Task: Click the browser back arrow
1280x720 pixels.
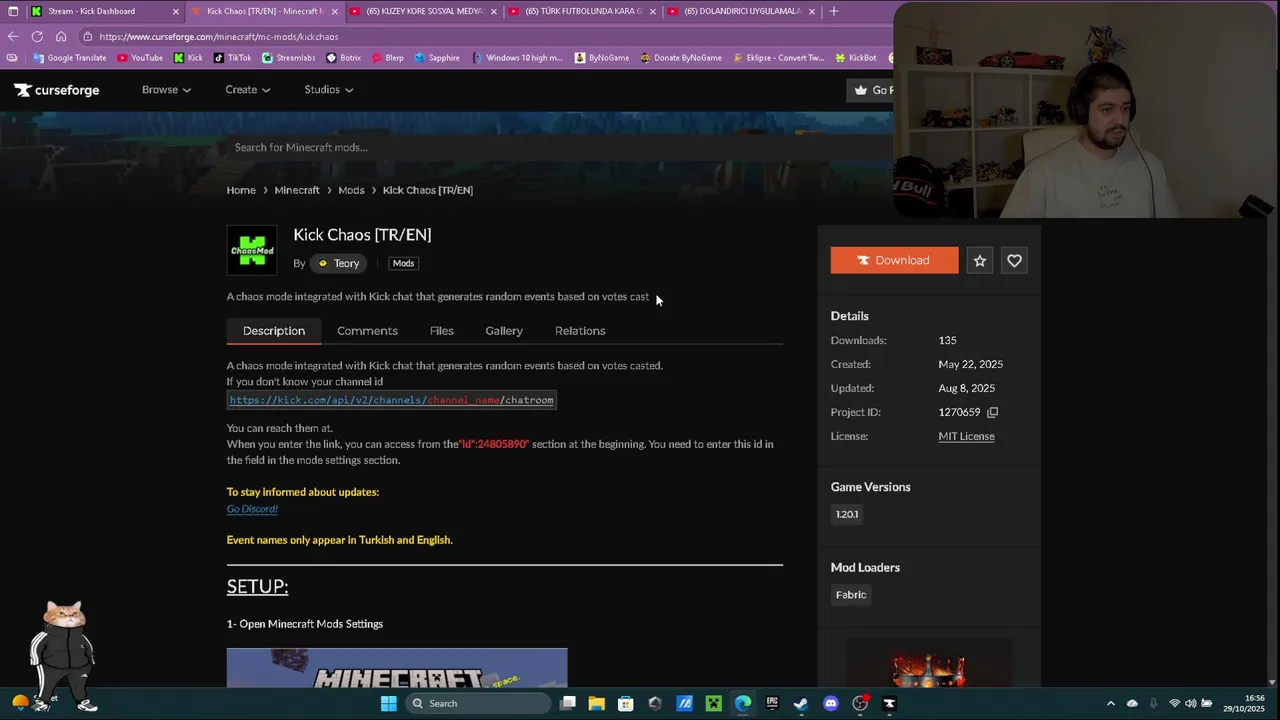Action: pos(13,36)
